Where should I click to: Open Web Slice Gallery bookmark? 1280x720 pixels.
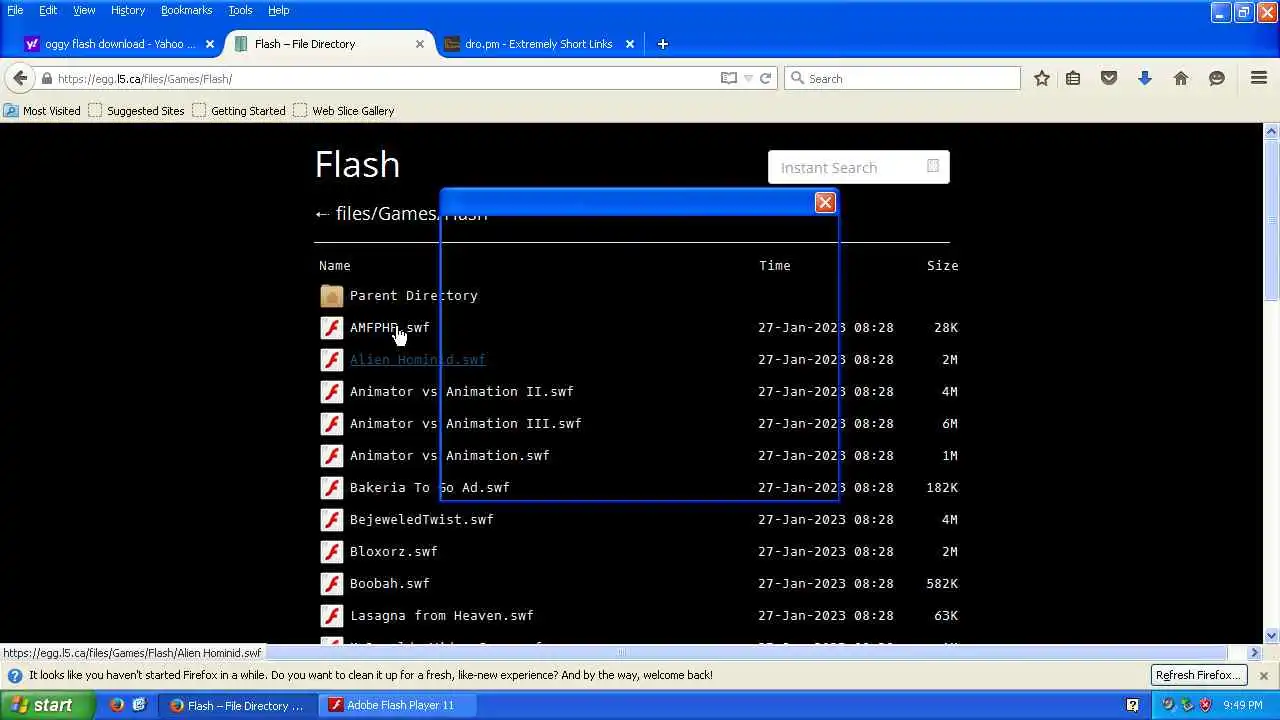click(x=344, y=111)
